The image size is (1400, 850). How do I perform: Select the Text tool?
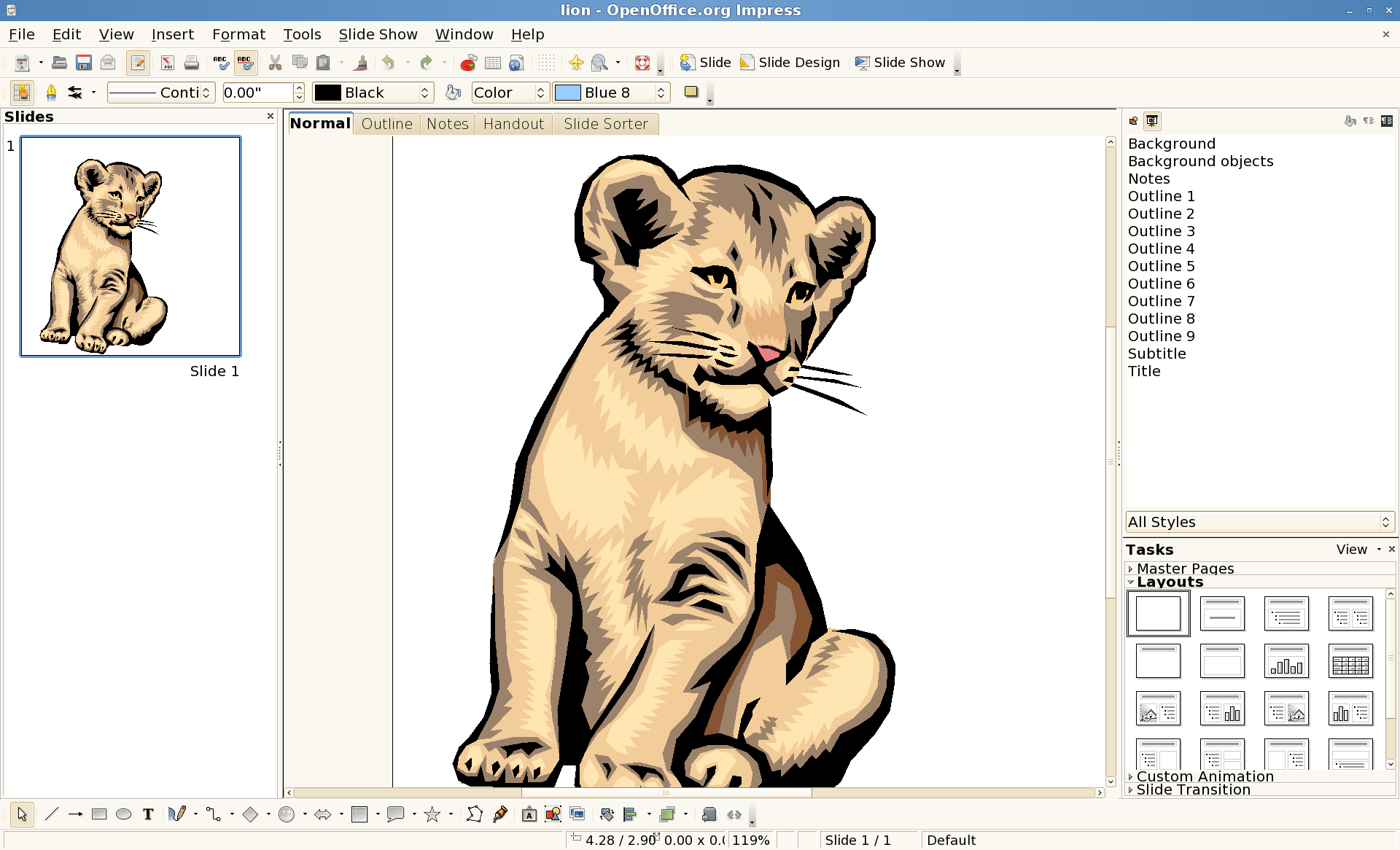tap(148, 814)
